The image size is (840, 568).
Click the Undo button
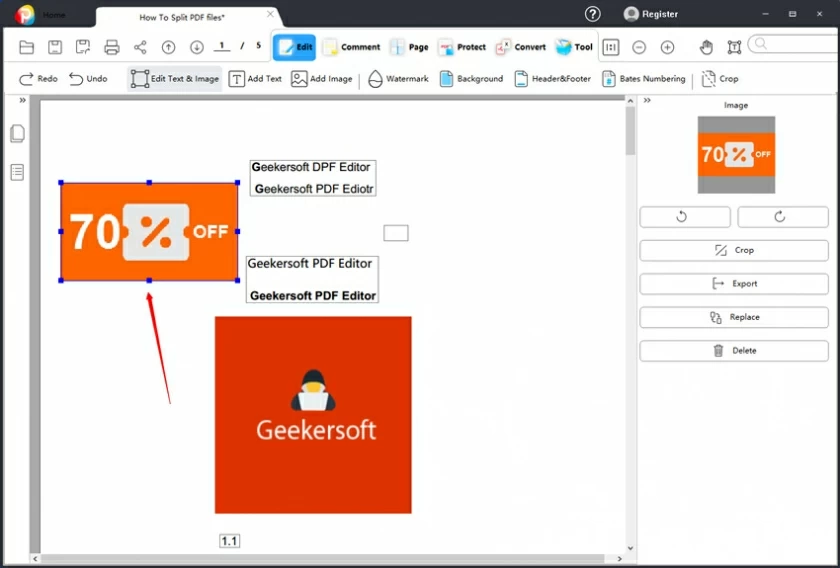88,79
